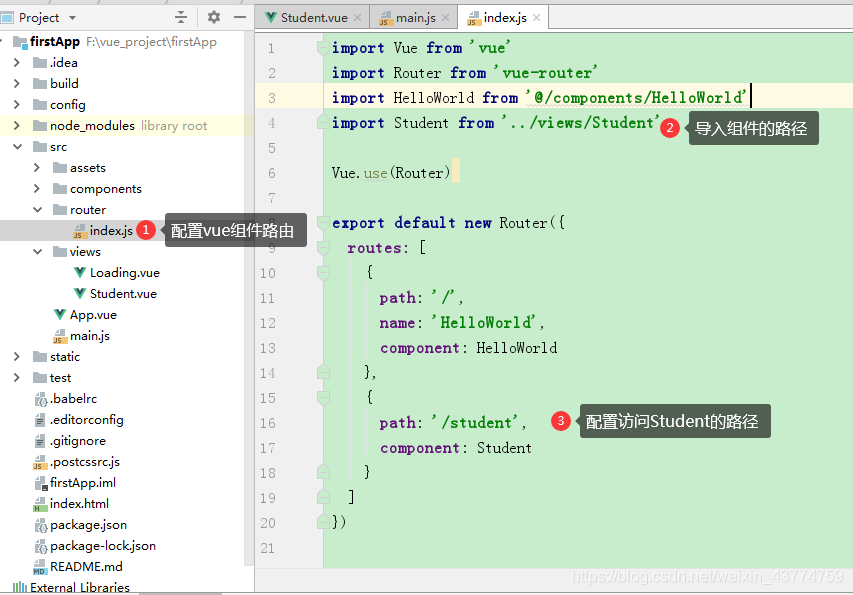Hide the Project tool window

[239, 17]
